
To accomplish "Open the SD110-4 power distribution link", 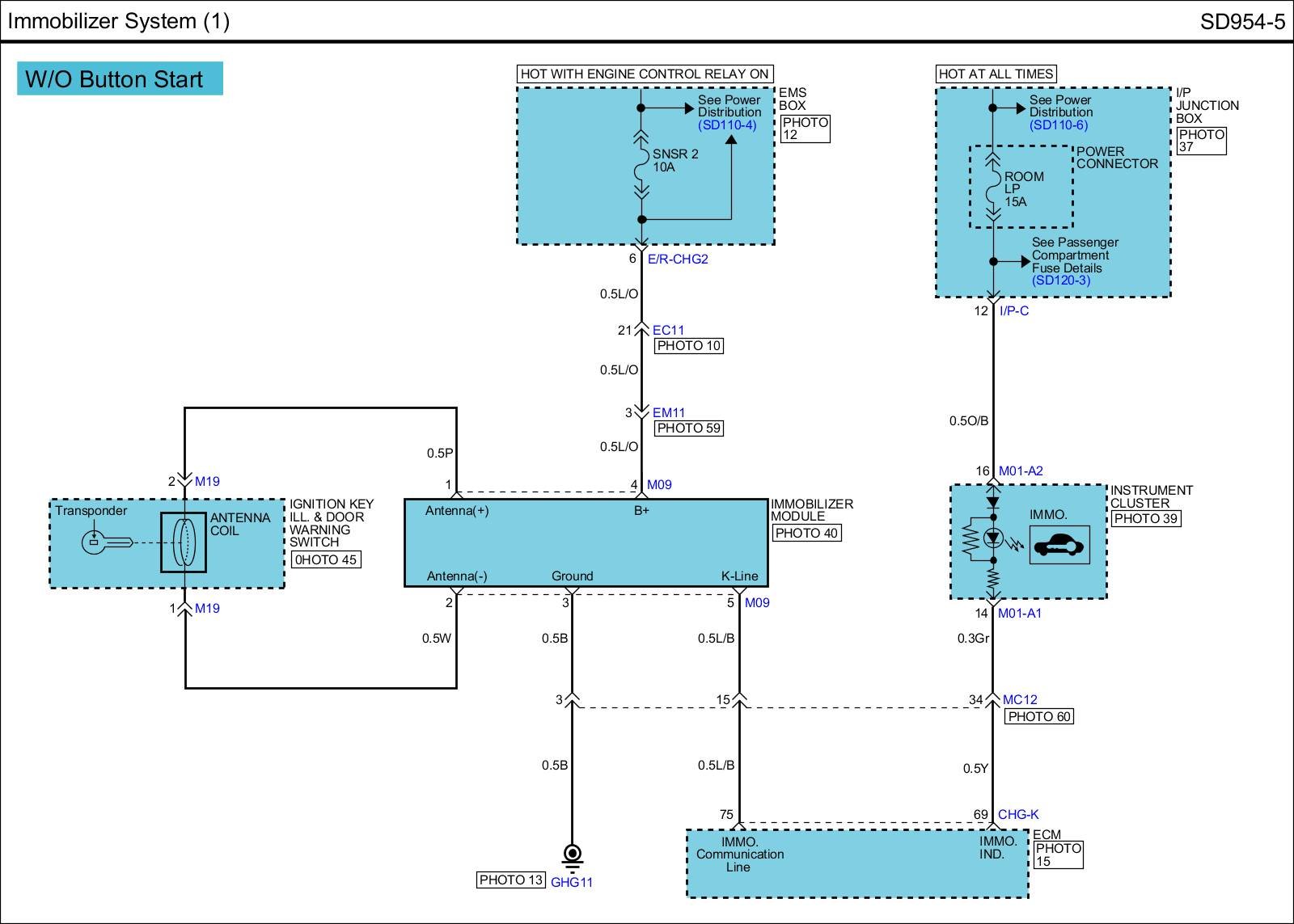I will [x=727, y=125].
